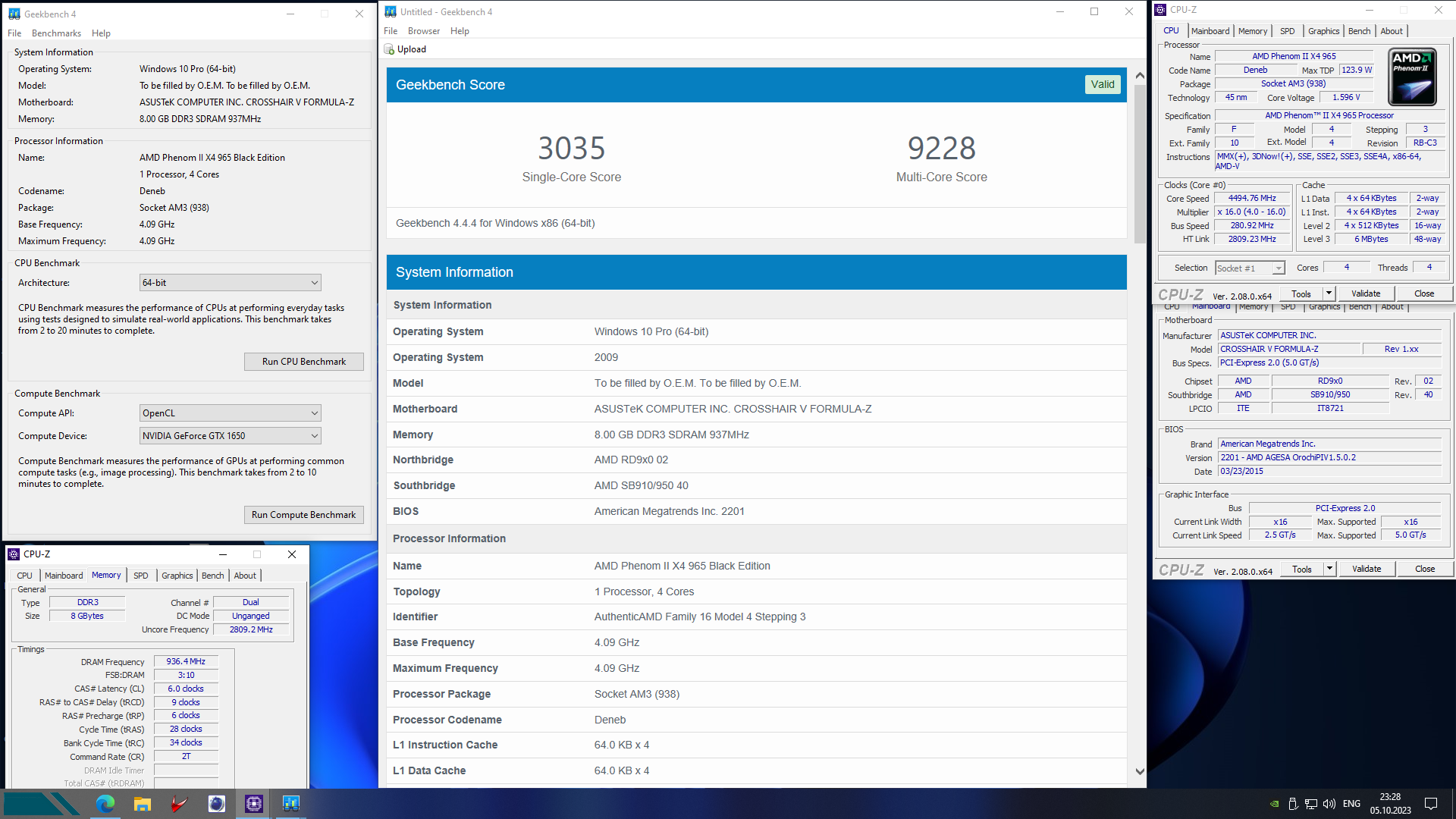
Task: Click the CPU-Z title icon of the Memory window
Action: pos(14,554)
